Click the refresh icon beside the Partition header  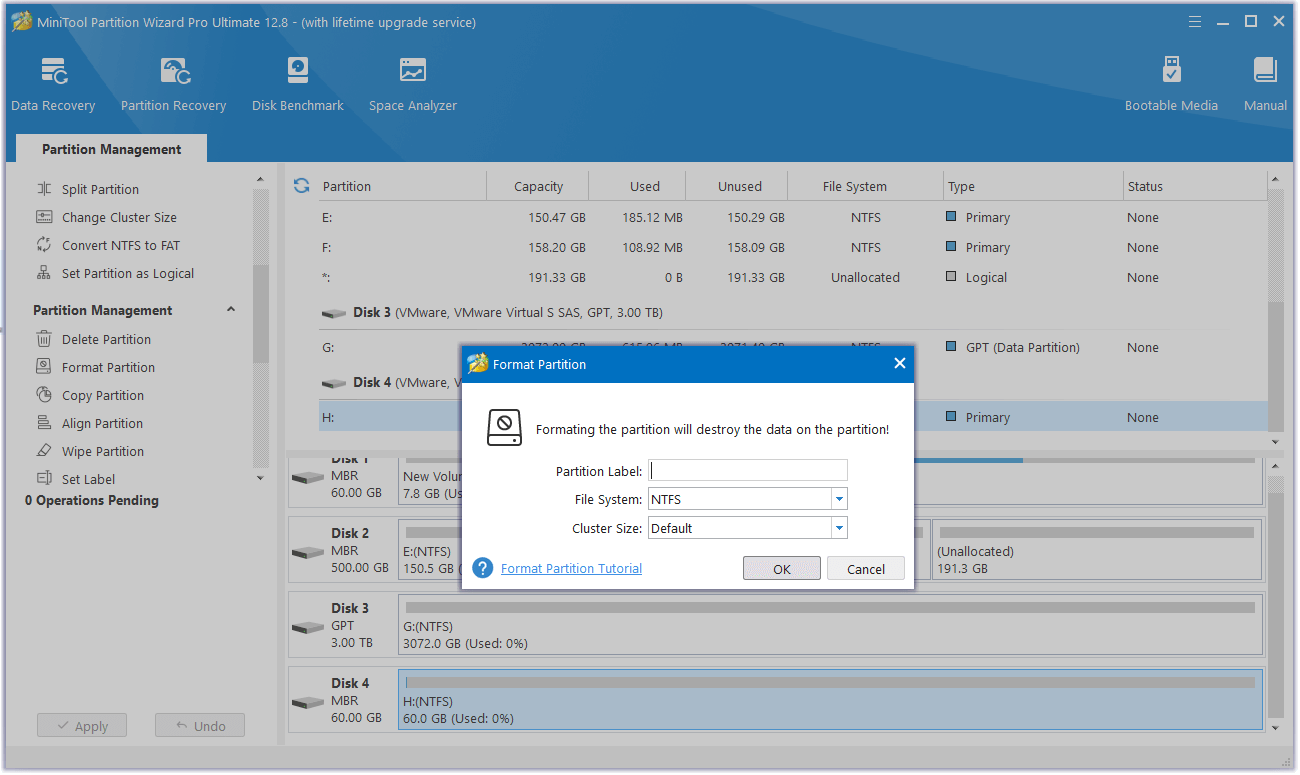pyautogui.click(x=301, y=186)
